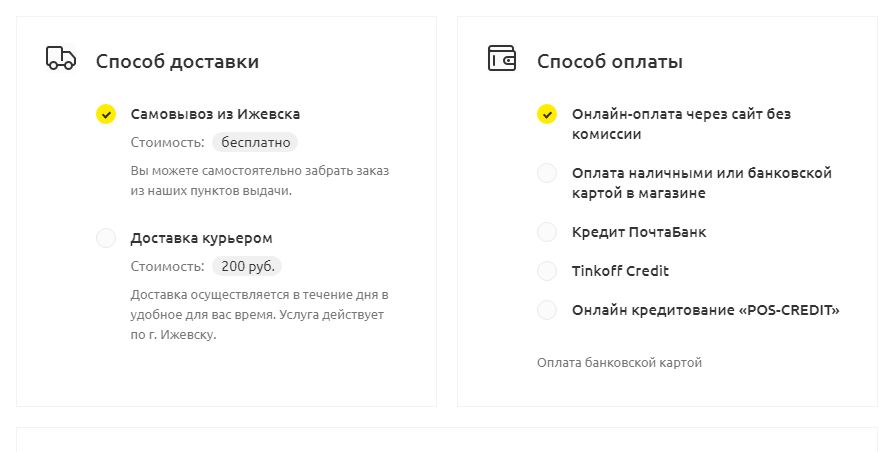Click the Оплата банковской картой description
Viewport: 883px width, 452px height.
click(619, 363)
